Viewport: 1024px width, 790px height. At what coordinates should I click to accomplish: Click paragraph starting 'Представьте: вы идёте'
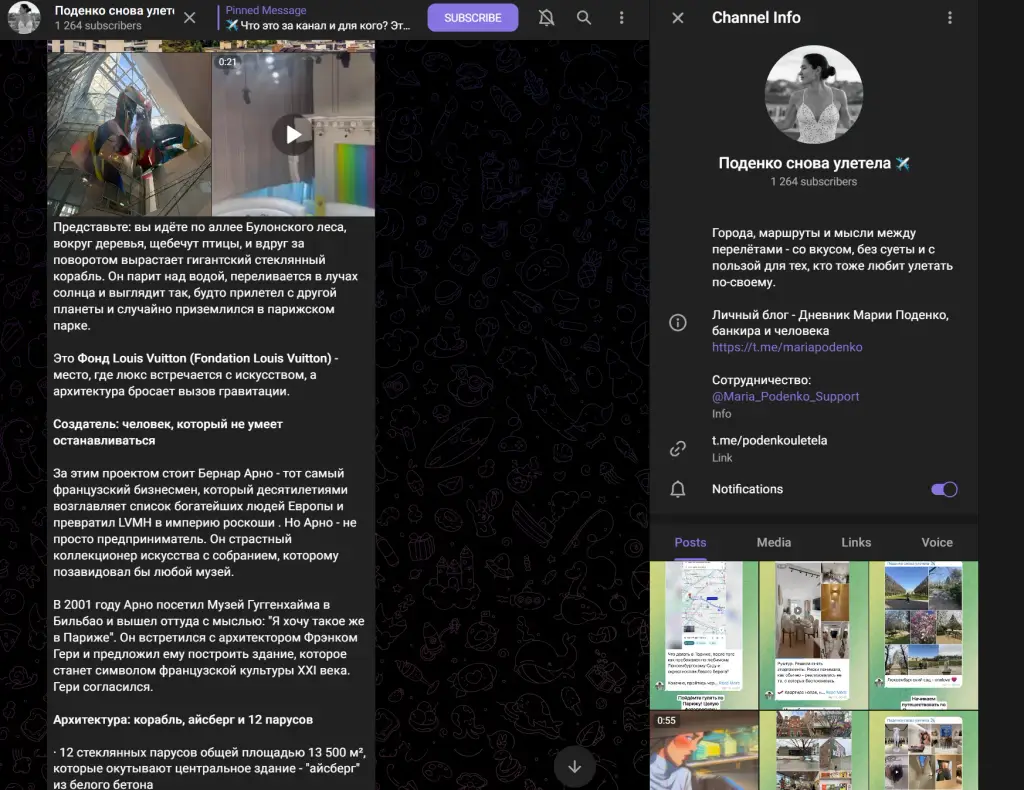(x=206, y=276)
